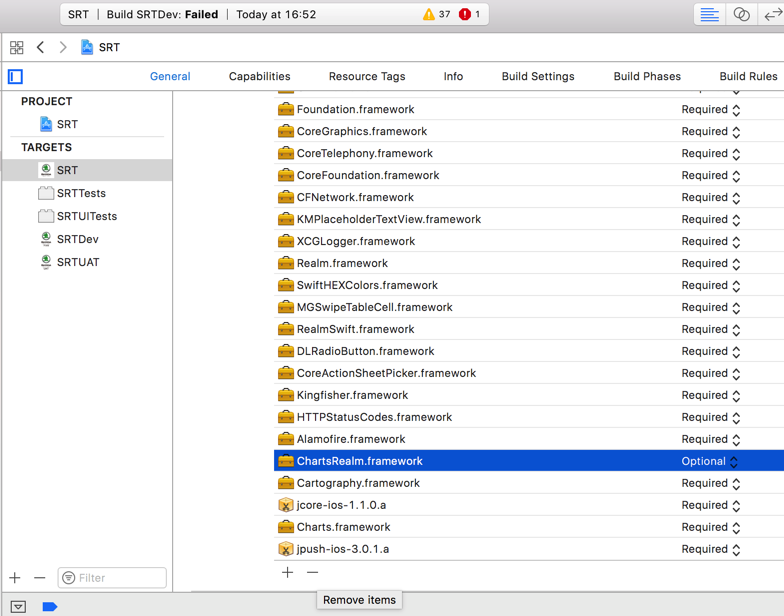This screenshot has height=616, width=784.
Task: Switch to the General tab
Action: click(170, 76)
